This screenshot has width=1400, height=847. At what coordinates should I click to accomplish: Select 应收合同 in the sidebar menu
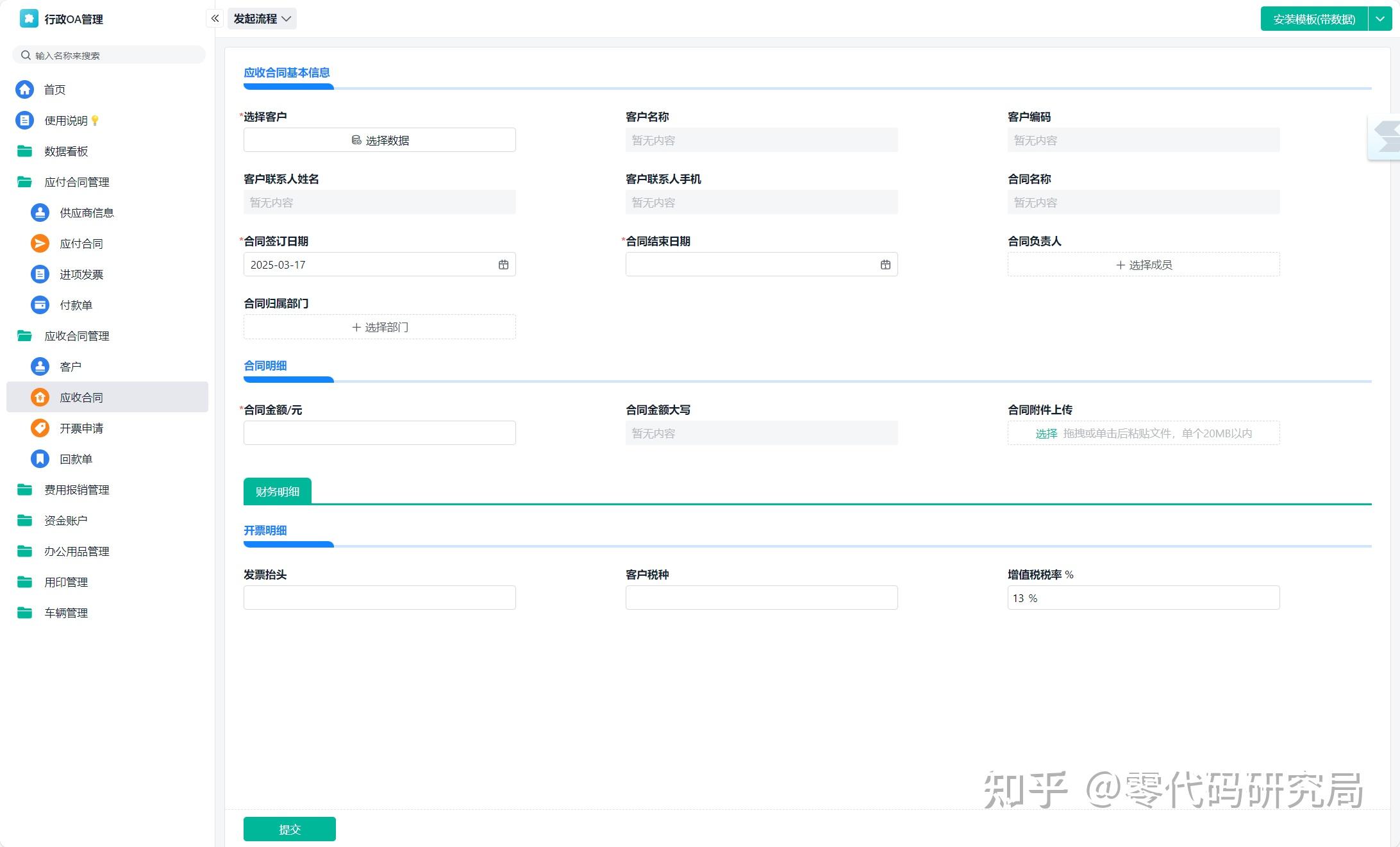tap(82, 397)
